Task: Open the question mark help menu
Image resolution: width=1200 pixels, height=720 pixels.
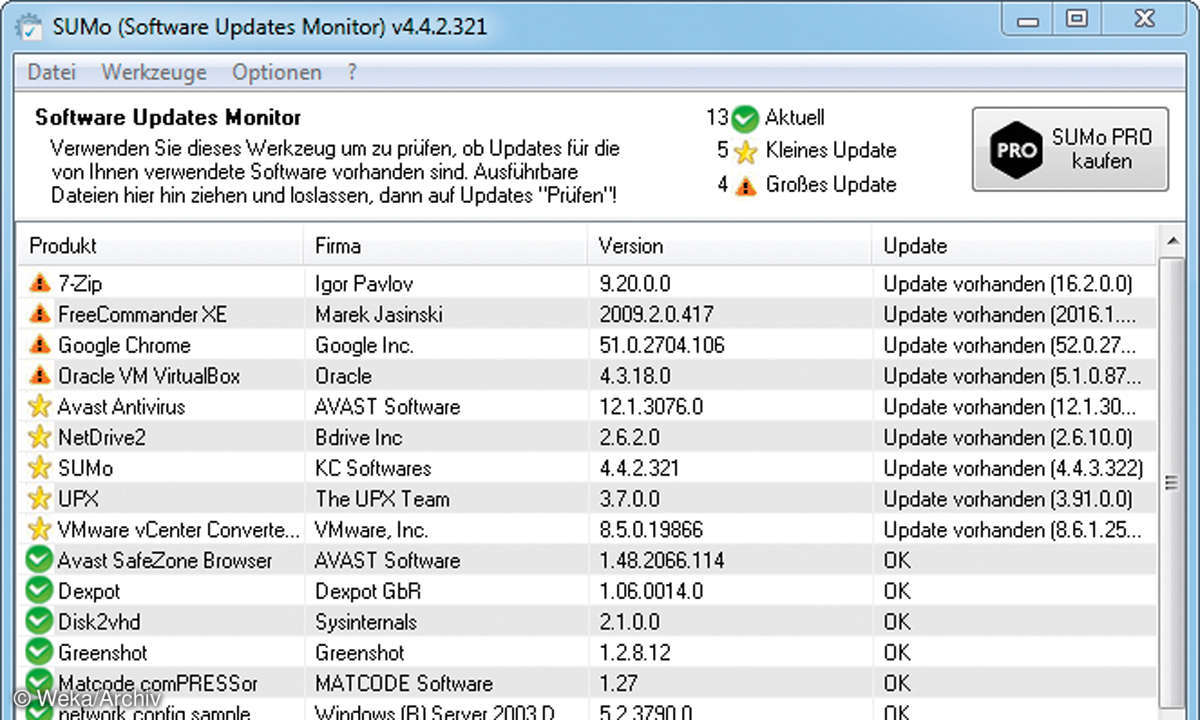Action: pos(352,72)
